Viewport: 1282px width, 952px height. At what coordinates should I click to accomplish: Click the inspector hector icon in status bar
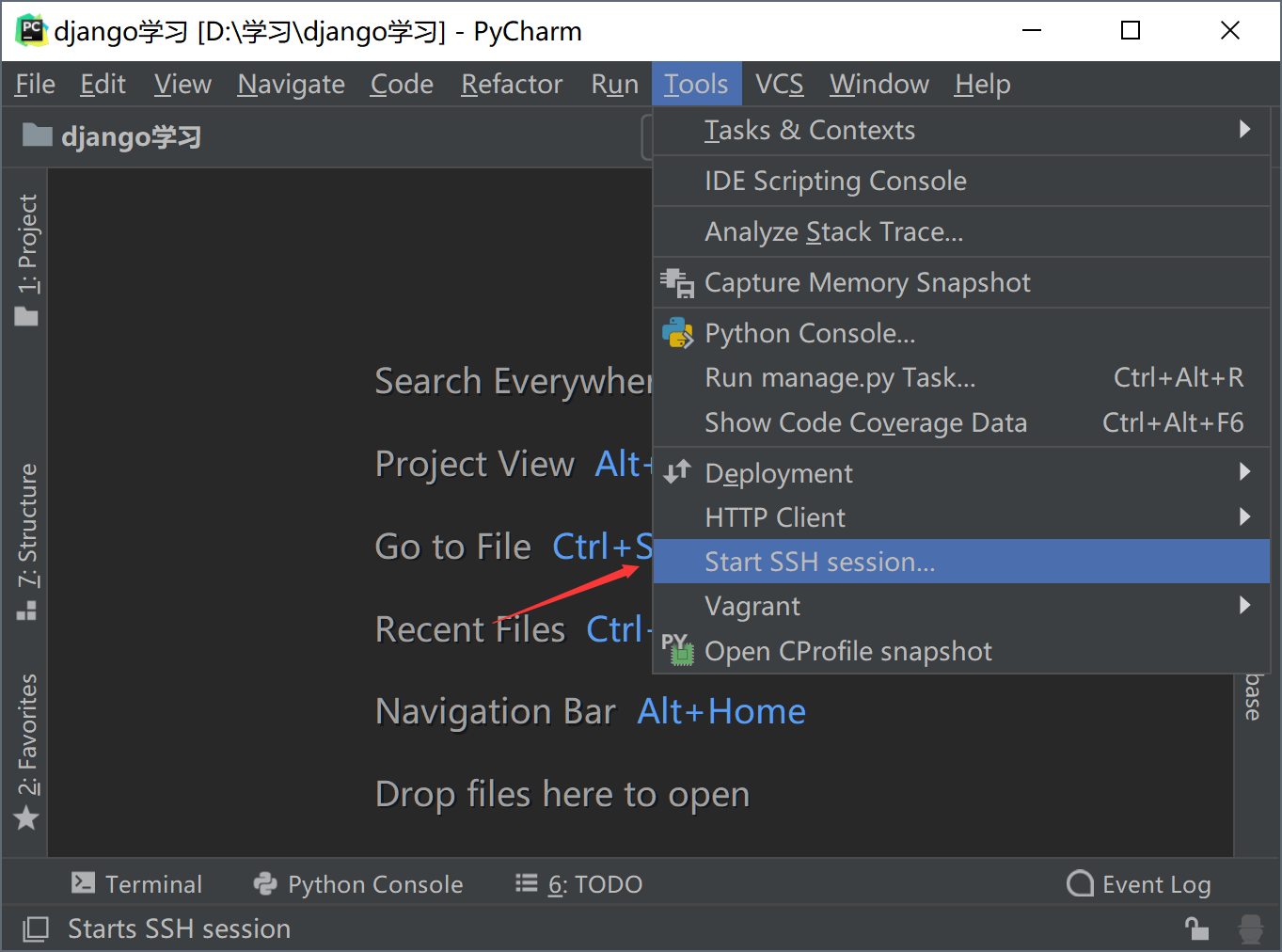(1251, 929)
